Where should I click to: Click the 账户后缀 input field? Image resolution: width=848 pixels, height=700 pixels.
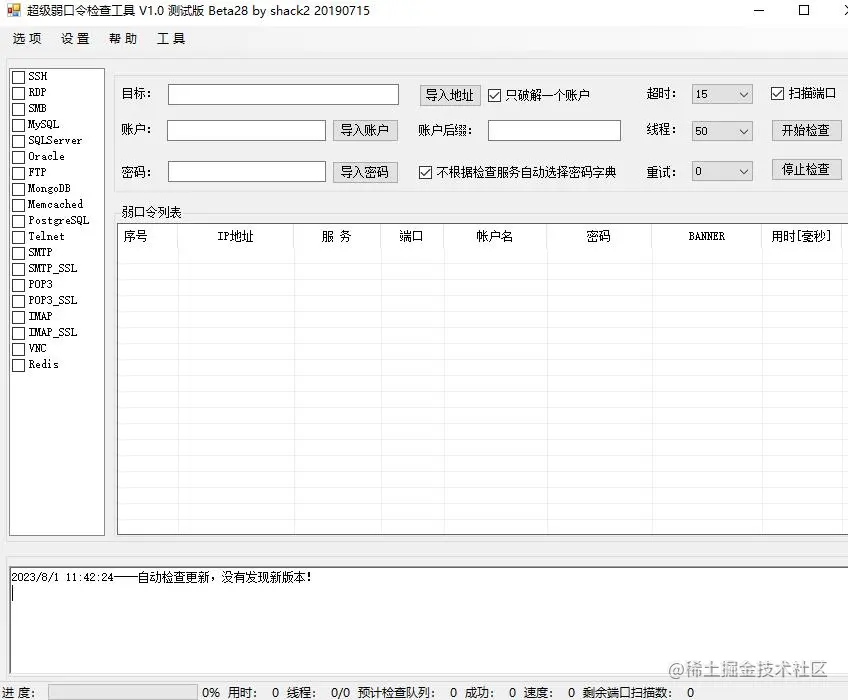tap(554, 130)
